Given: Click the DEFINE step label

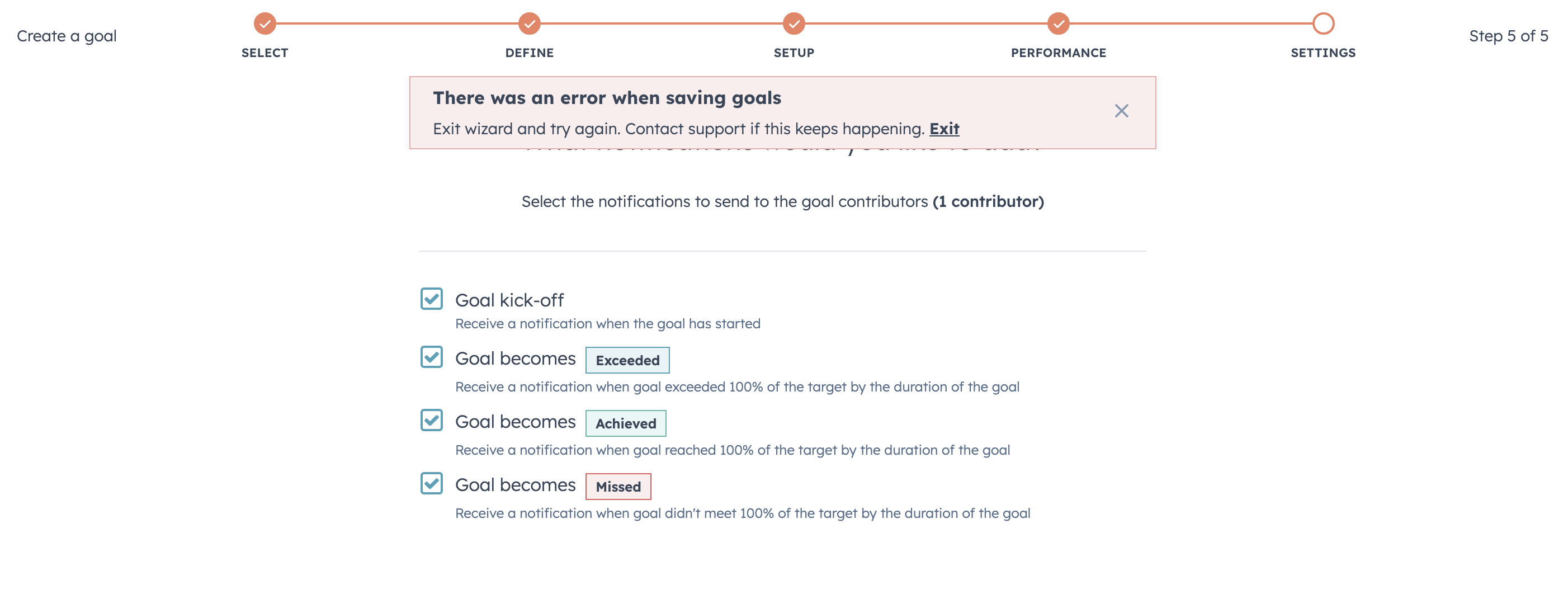Looking at the screenshot, I should click(x=529, y=53).
